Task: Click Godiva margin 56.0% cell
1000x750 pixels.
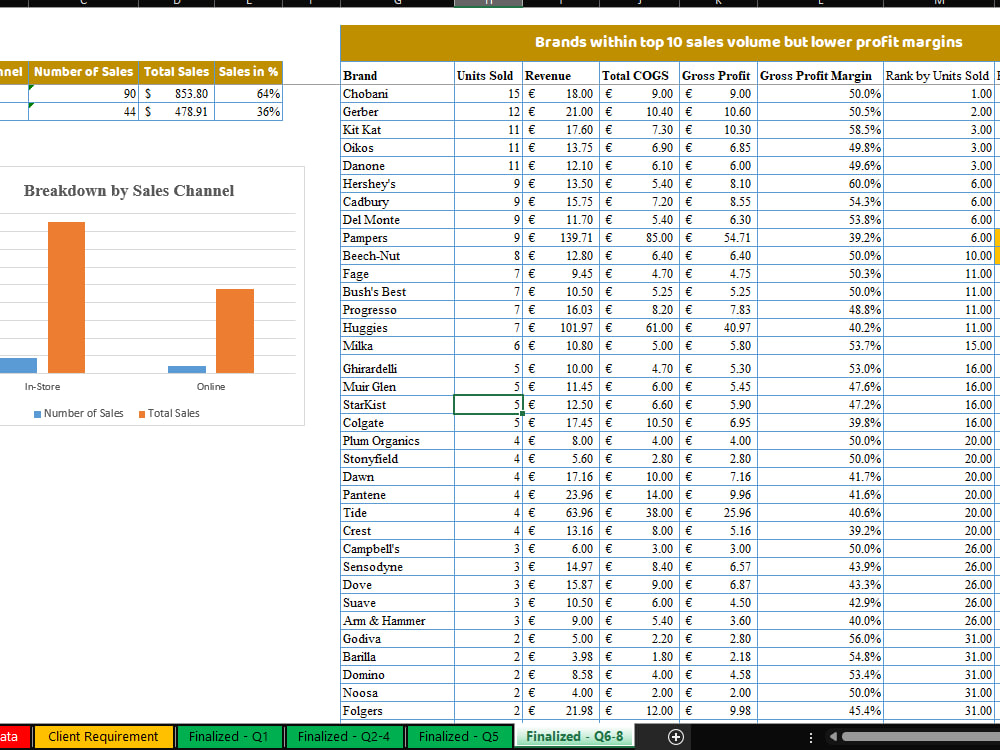Action: pyautogui.click(x=820, y=638)
